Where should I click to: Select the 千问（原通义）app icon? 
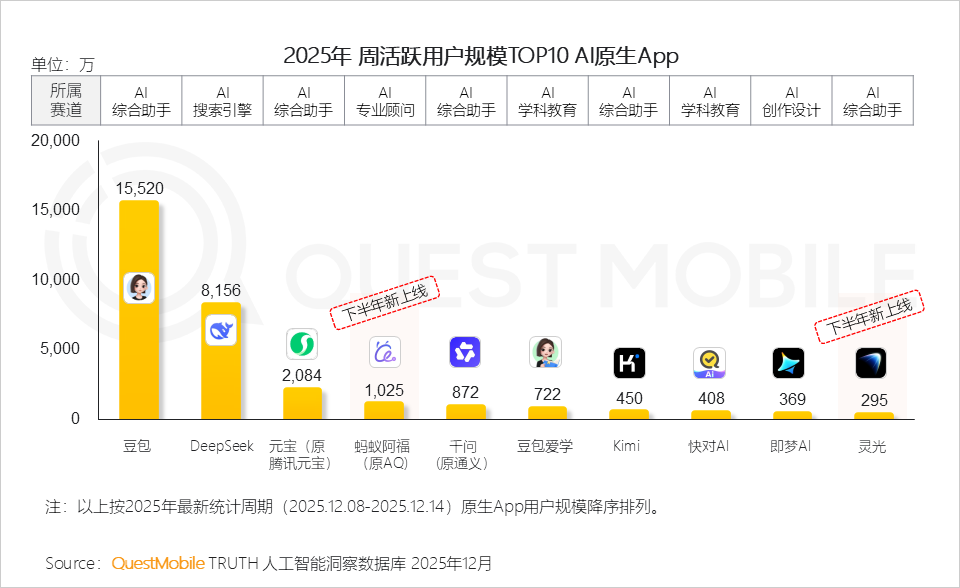466,352
